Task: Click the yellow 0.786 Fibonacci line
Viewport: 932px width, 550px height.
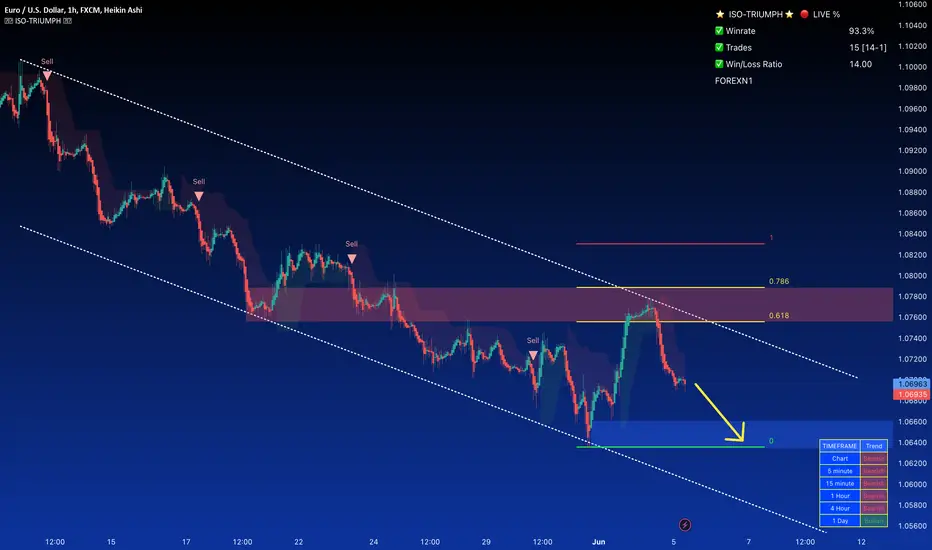Action: (670, 287)
